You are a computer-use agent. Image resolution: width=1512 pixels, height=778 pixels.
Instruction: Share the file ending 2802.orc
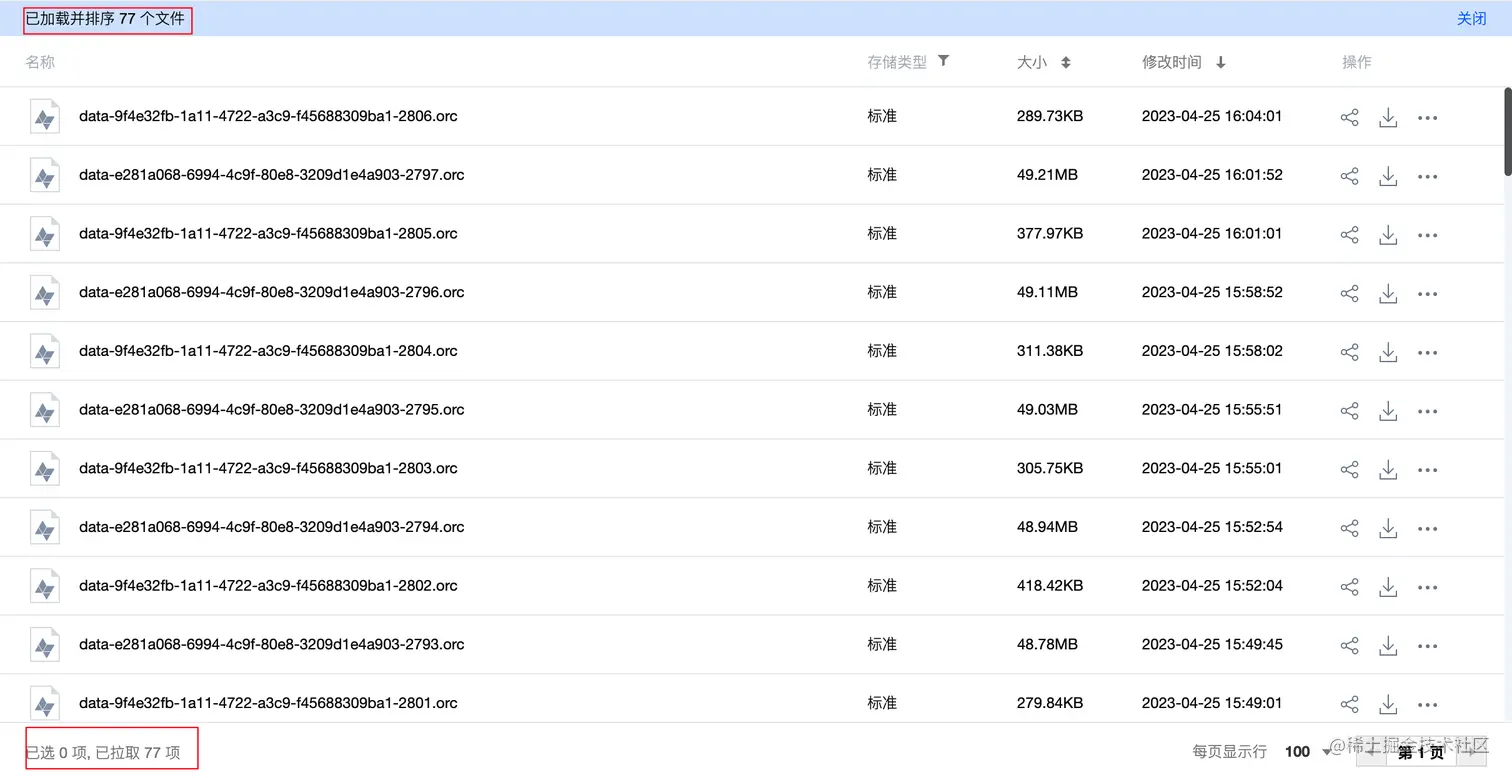pos(1349,587)
